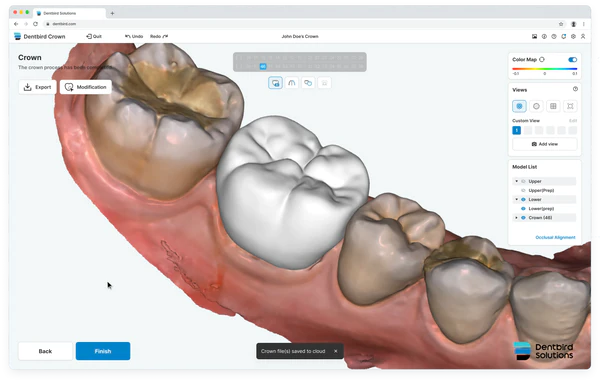This screenshot has height=382, width=600.
Task: Click the Color Map gradient scale
Action: [545, 69]
